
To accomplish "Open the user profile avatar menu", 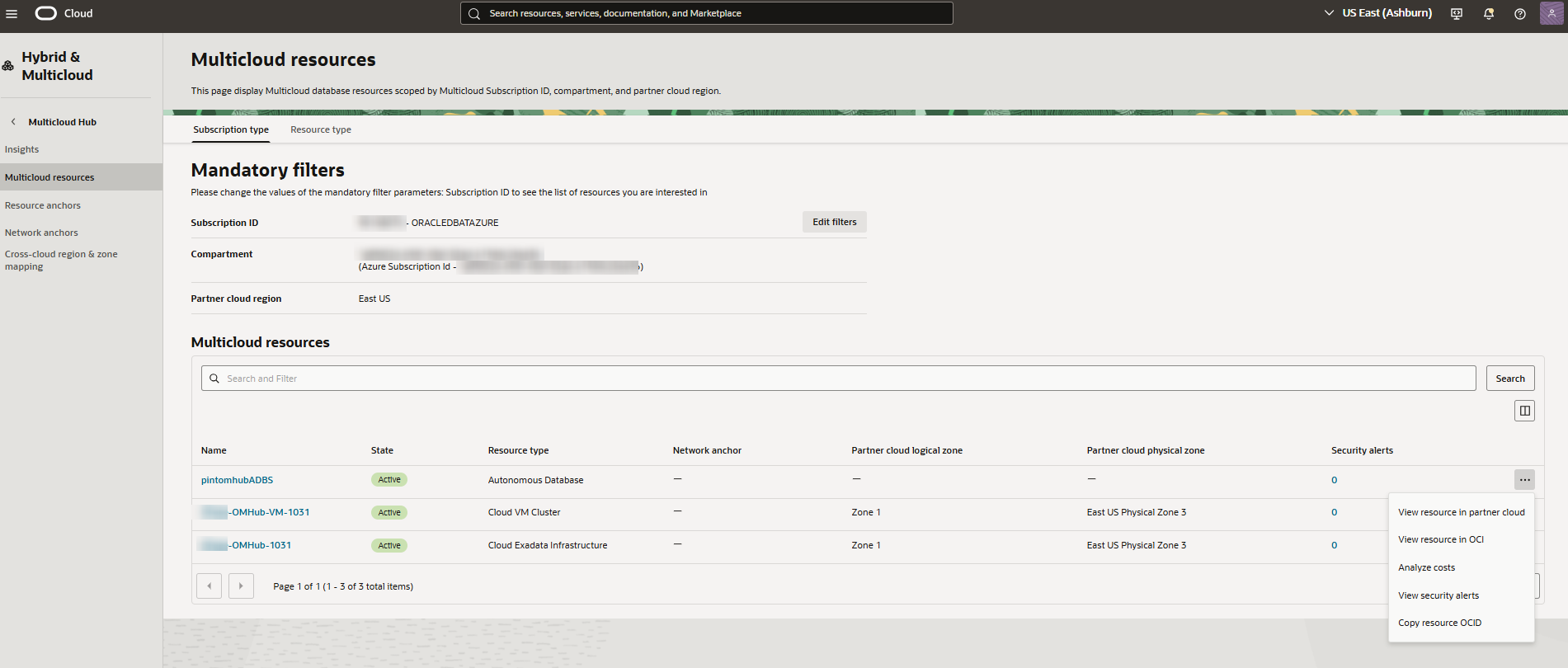I will (x=1552, y=13).
